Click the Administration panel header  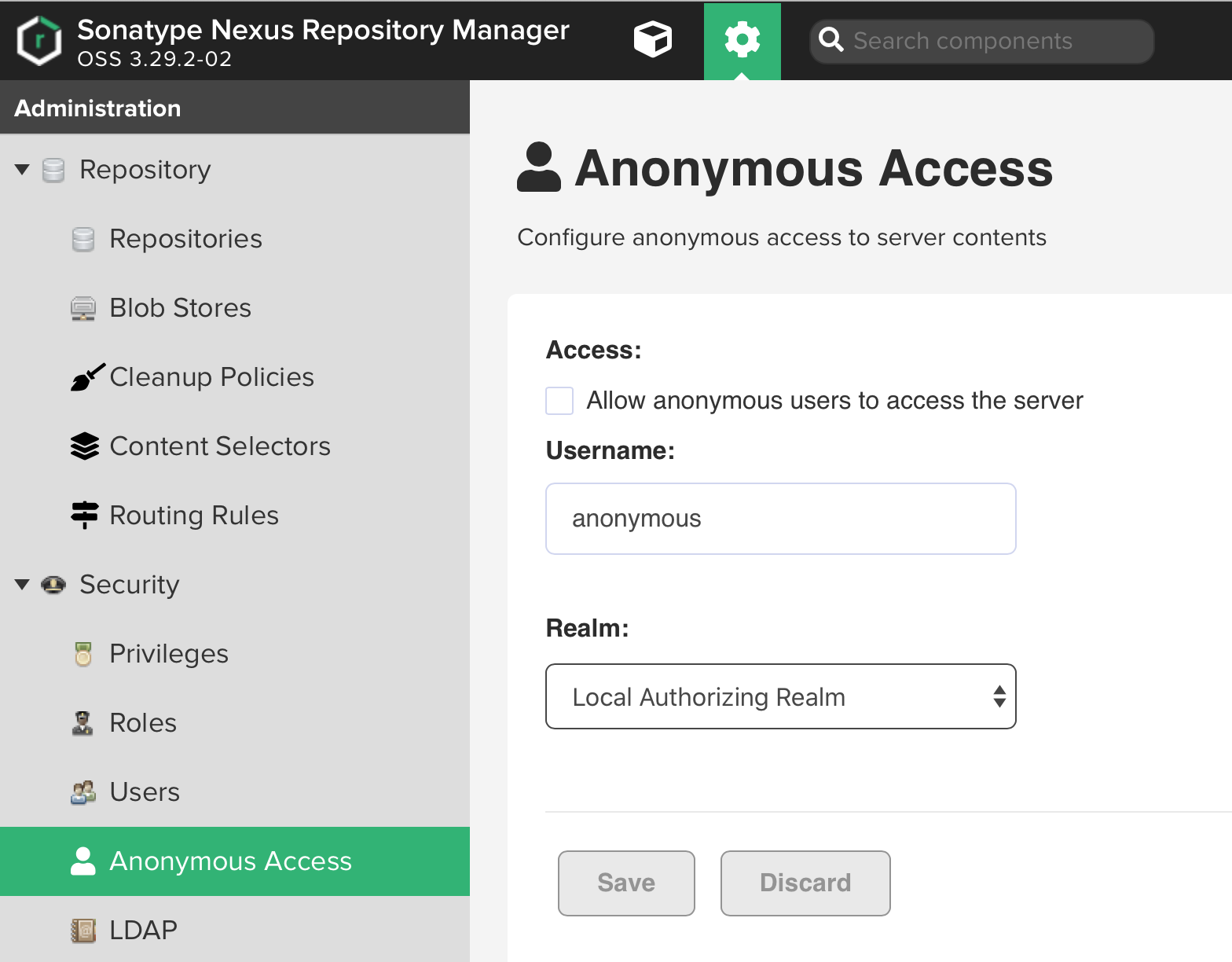(x=235, y=108)
